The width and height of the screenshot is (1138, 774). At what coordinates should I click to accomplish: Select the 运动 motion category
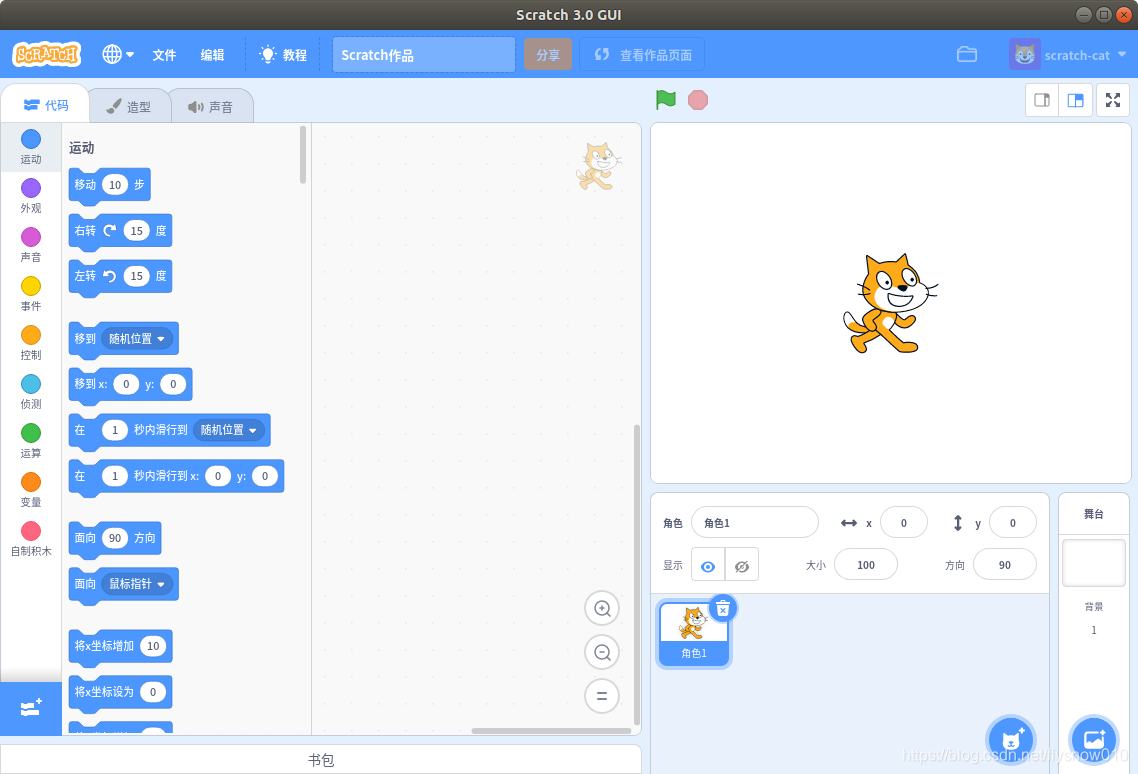30,147
